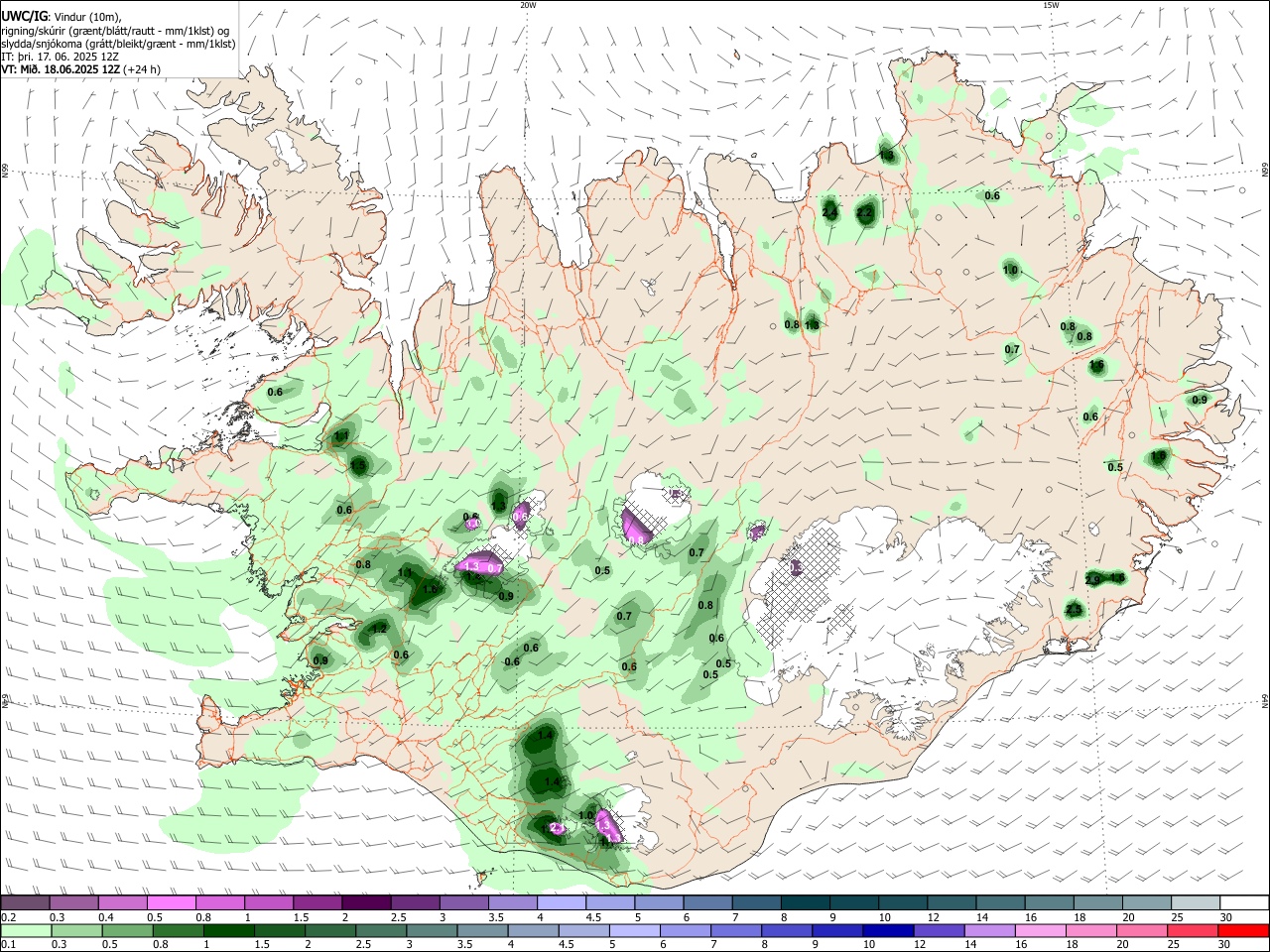Click the '15W' longitude label
The image size is (1270, 952).
pyautogui.click(x=1051, y=5)
